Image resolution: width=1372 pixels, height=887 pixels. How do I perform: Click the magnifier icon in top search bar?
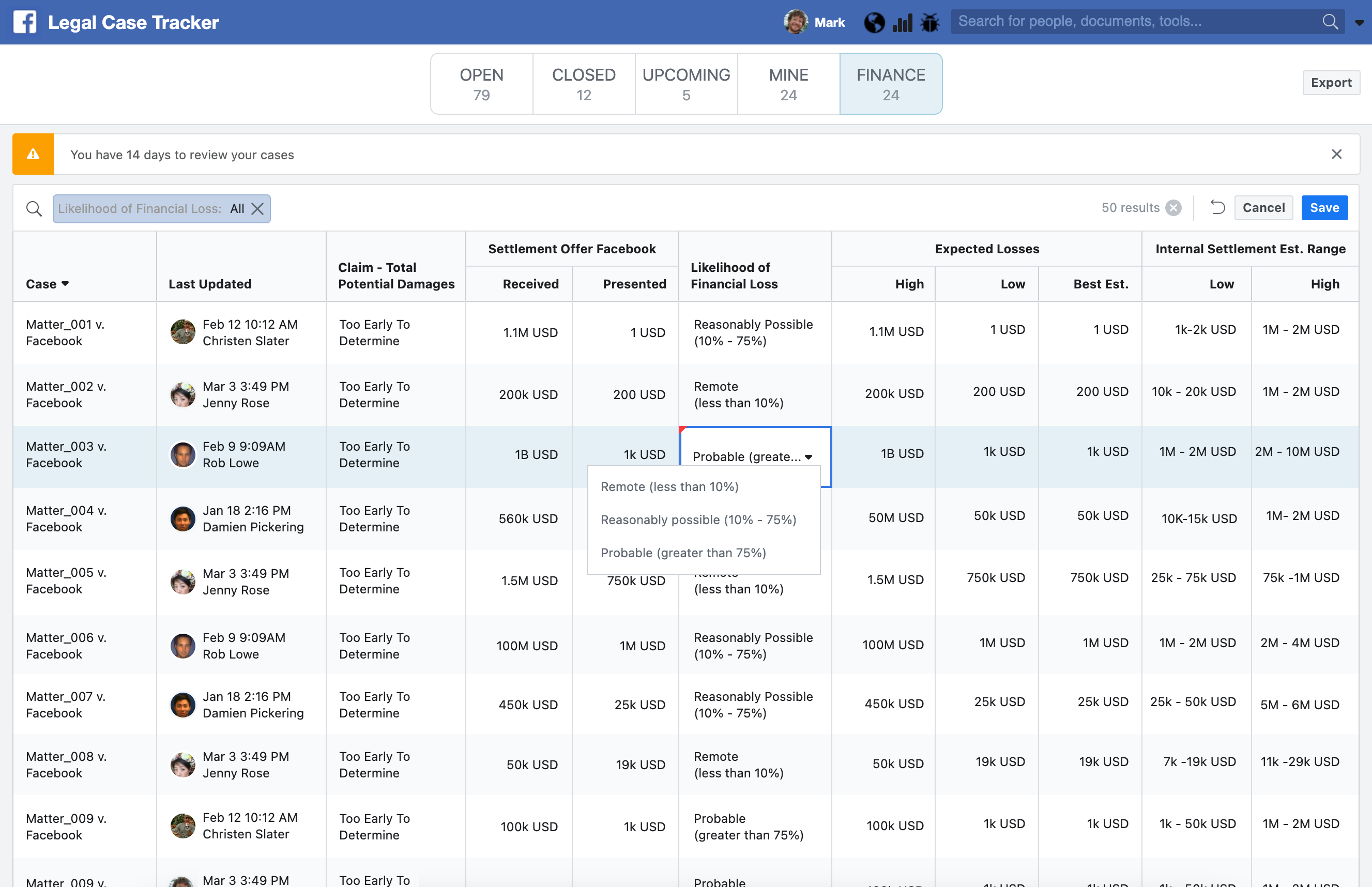click(1330, 22)
